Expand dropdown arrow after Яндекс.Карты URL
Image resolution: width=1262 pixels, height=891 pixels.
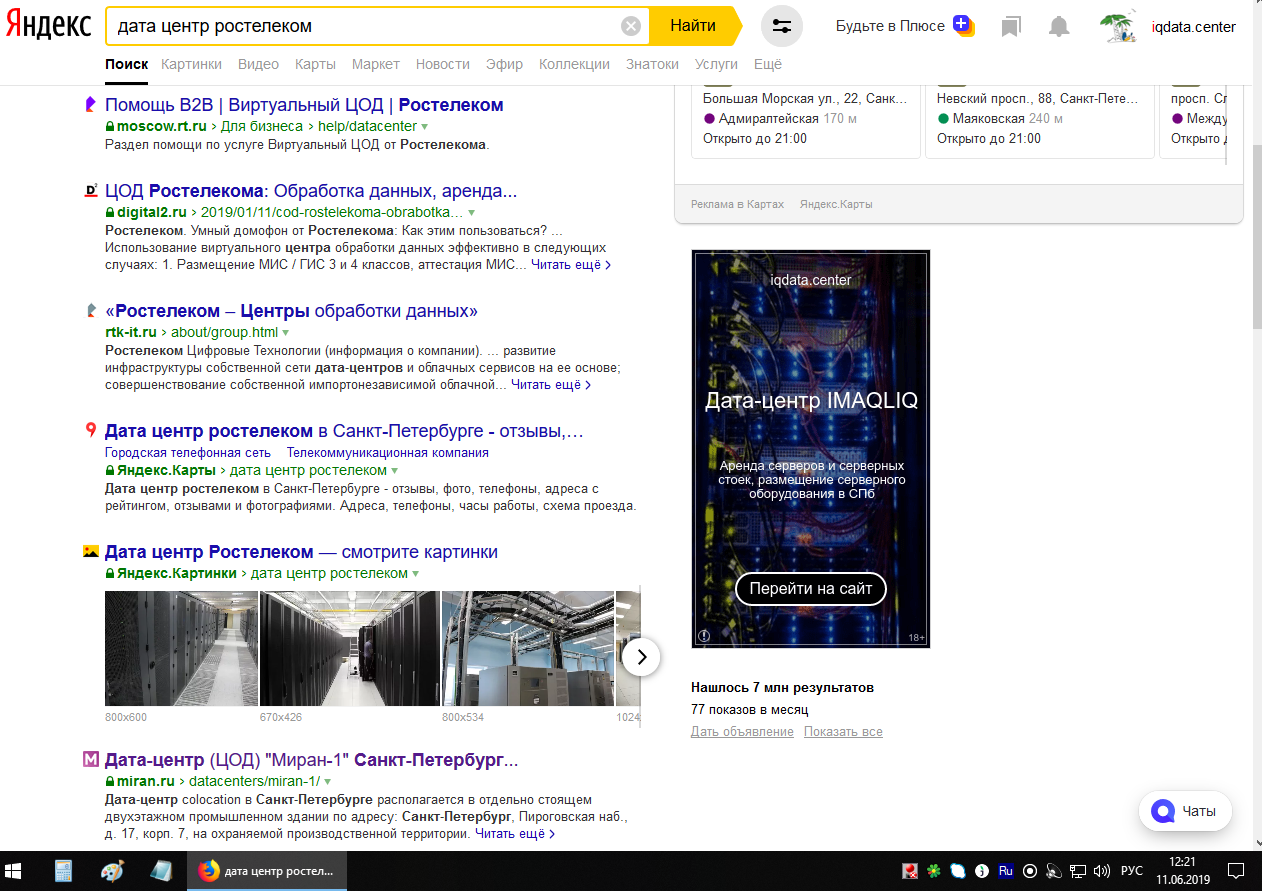[396, 471]
